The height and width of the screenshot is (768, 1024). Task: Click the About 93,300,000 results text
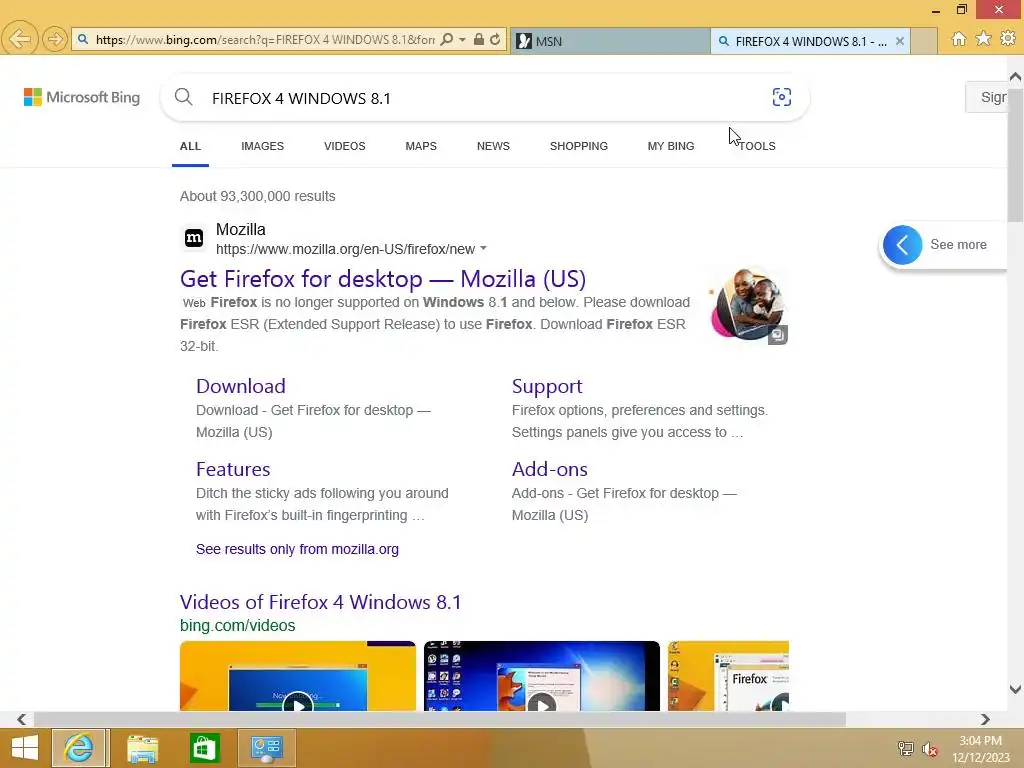[257, 196]
